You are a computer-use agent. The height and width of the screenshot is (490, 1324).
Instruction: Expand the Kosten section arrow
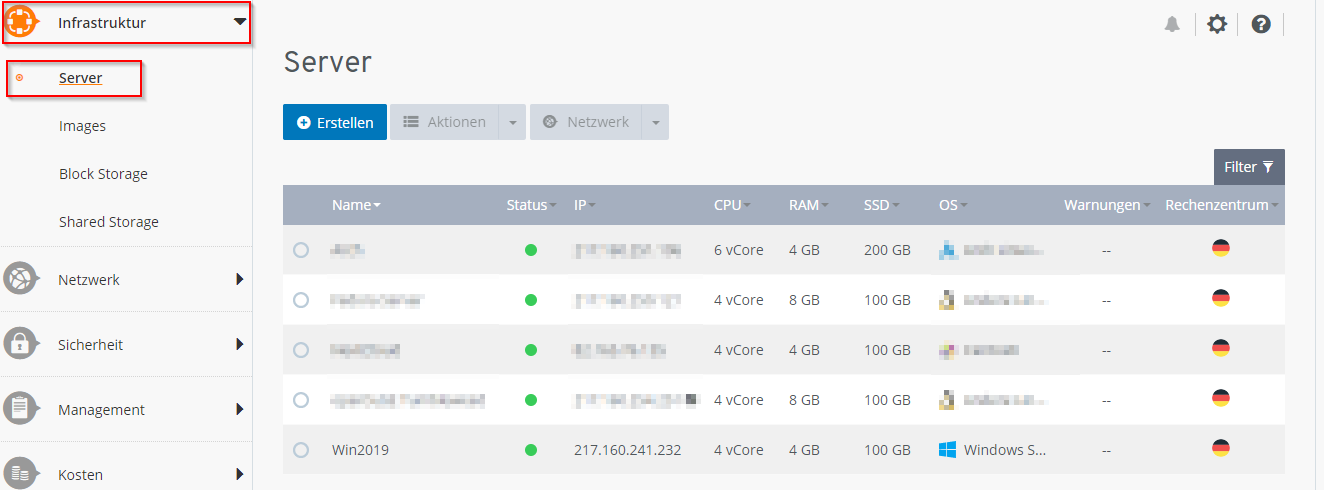coord(240,474)
